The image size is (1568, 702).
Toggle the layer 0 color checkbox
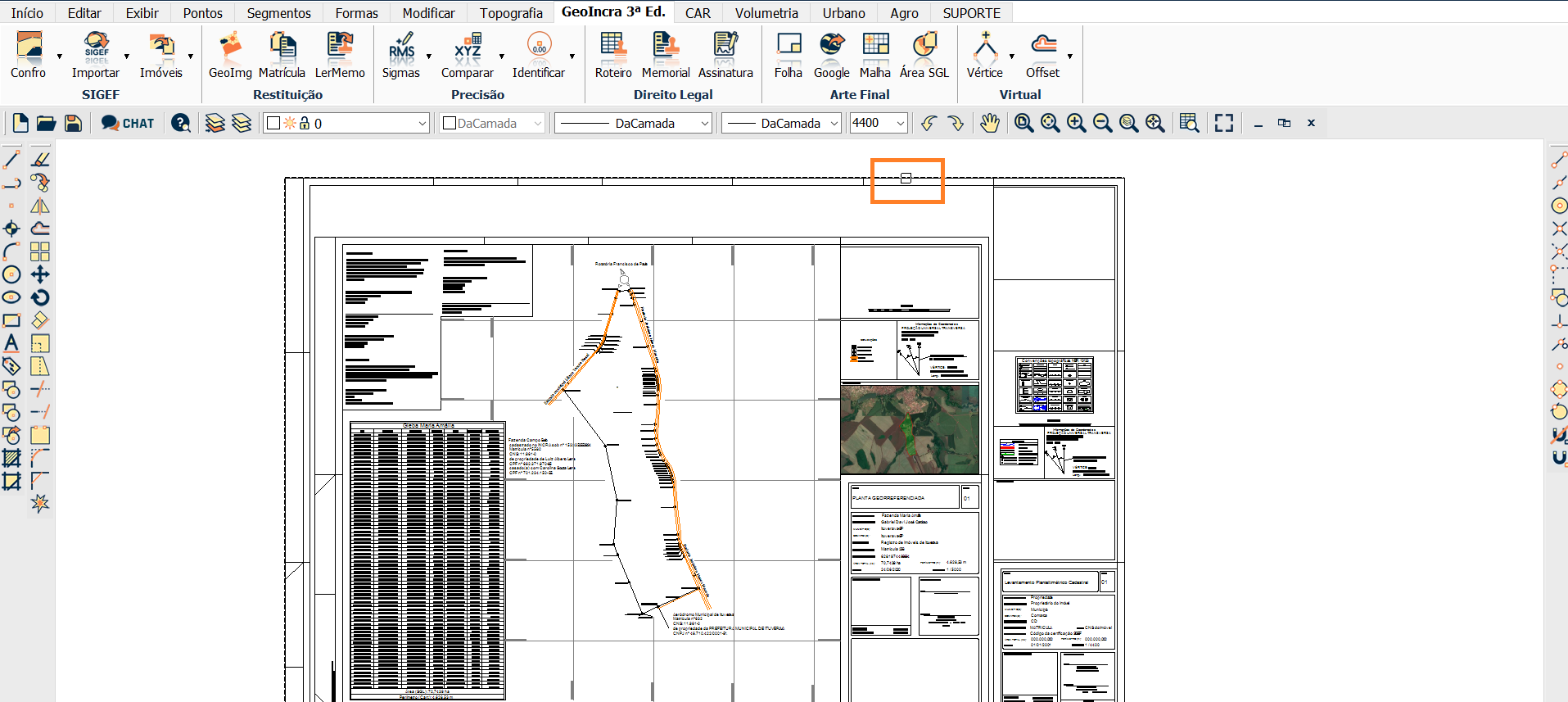click(x=274, y=123)
